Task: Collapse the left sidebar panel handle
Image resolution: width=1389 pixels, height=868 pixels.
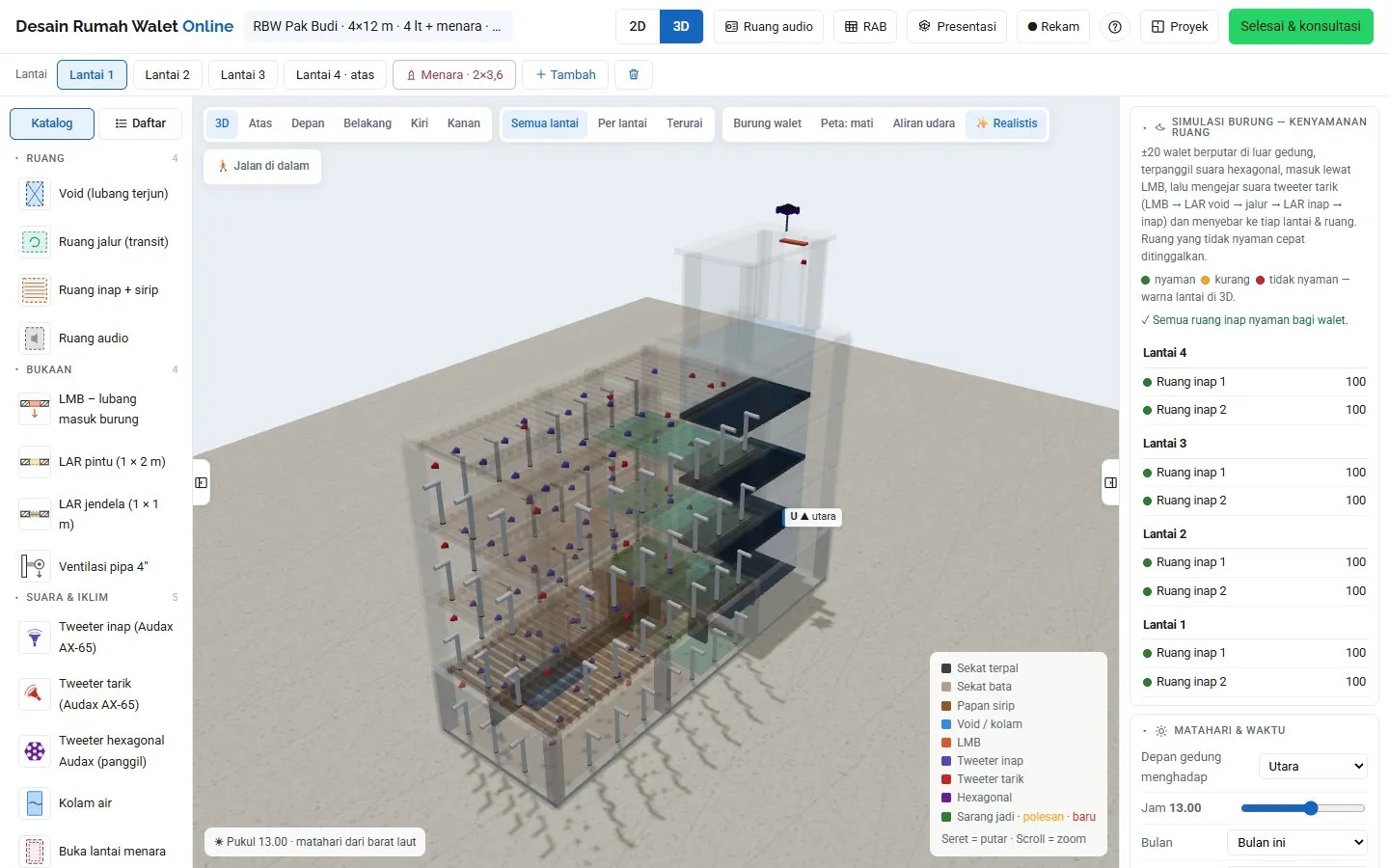Action: pyautogui.click(x=202, y=482)
